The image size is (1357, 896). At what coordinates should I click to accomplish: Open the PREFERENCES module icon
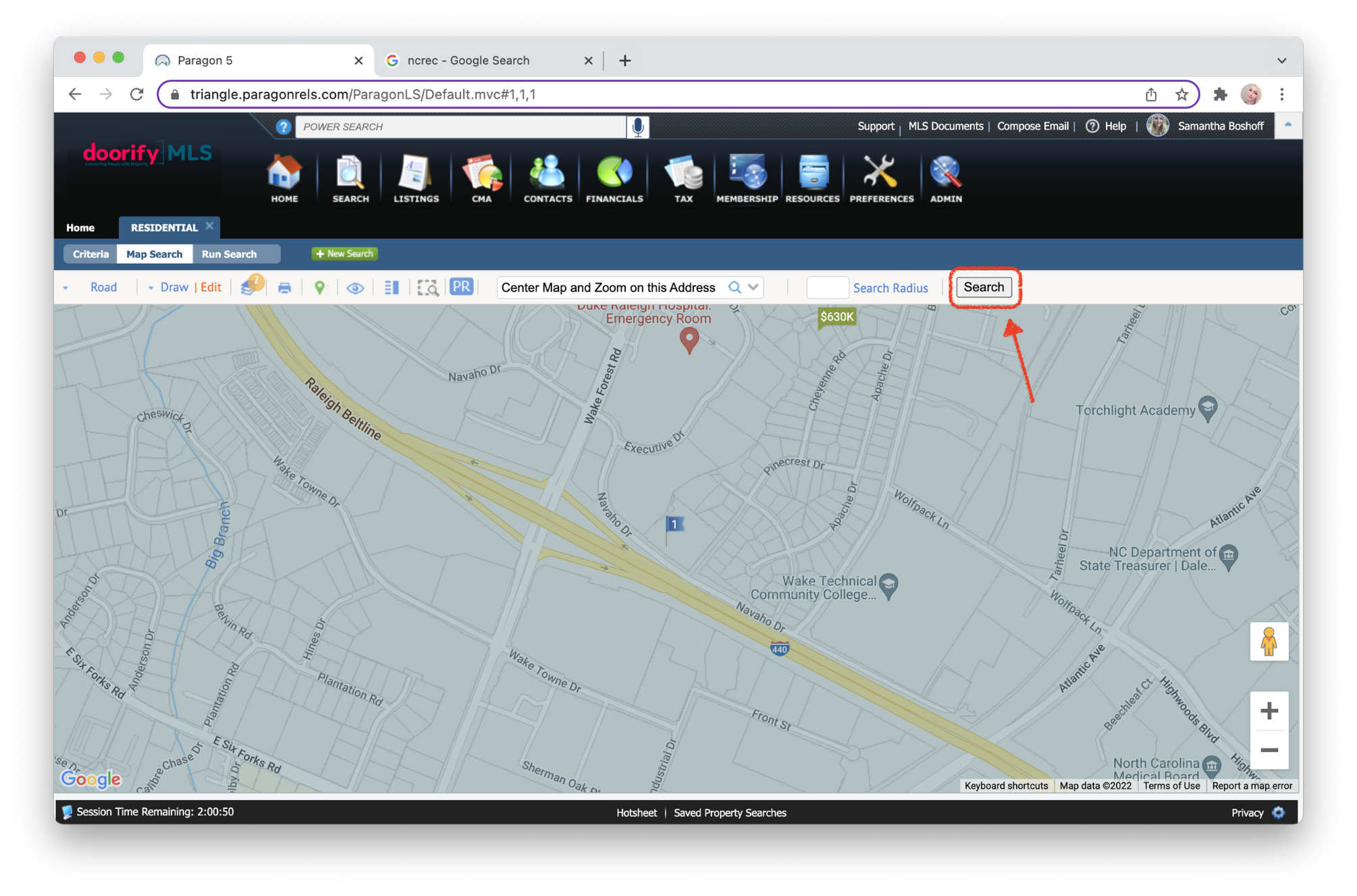pos(881,178)
